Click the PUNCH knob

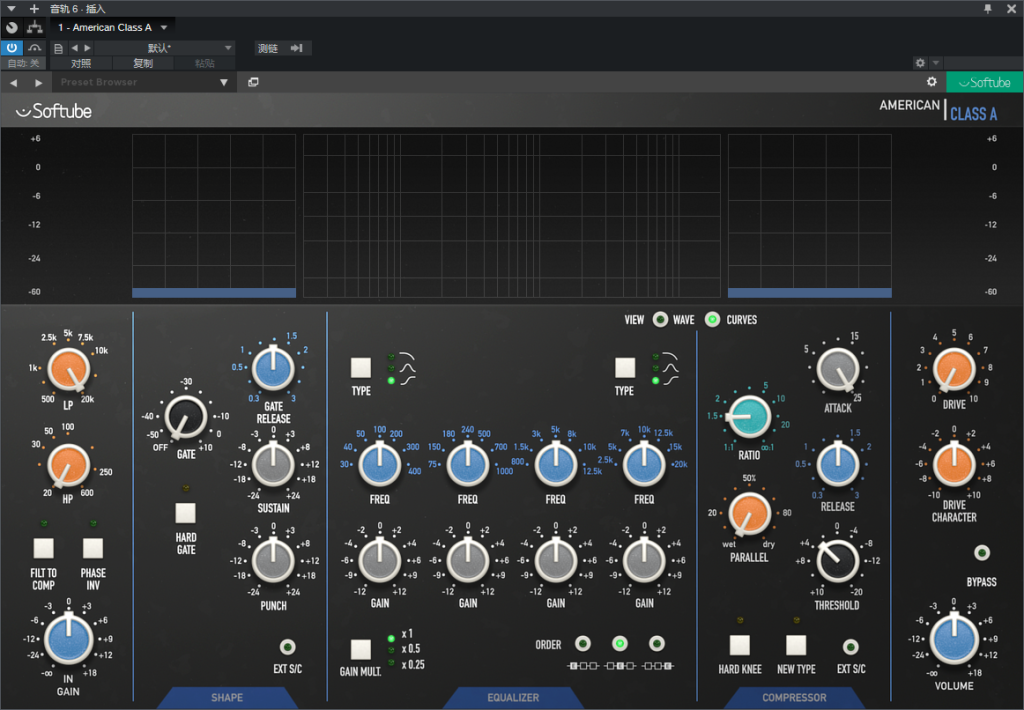274,561
